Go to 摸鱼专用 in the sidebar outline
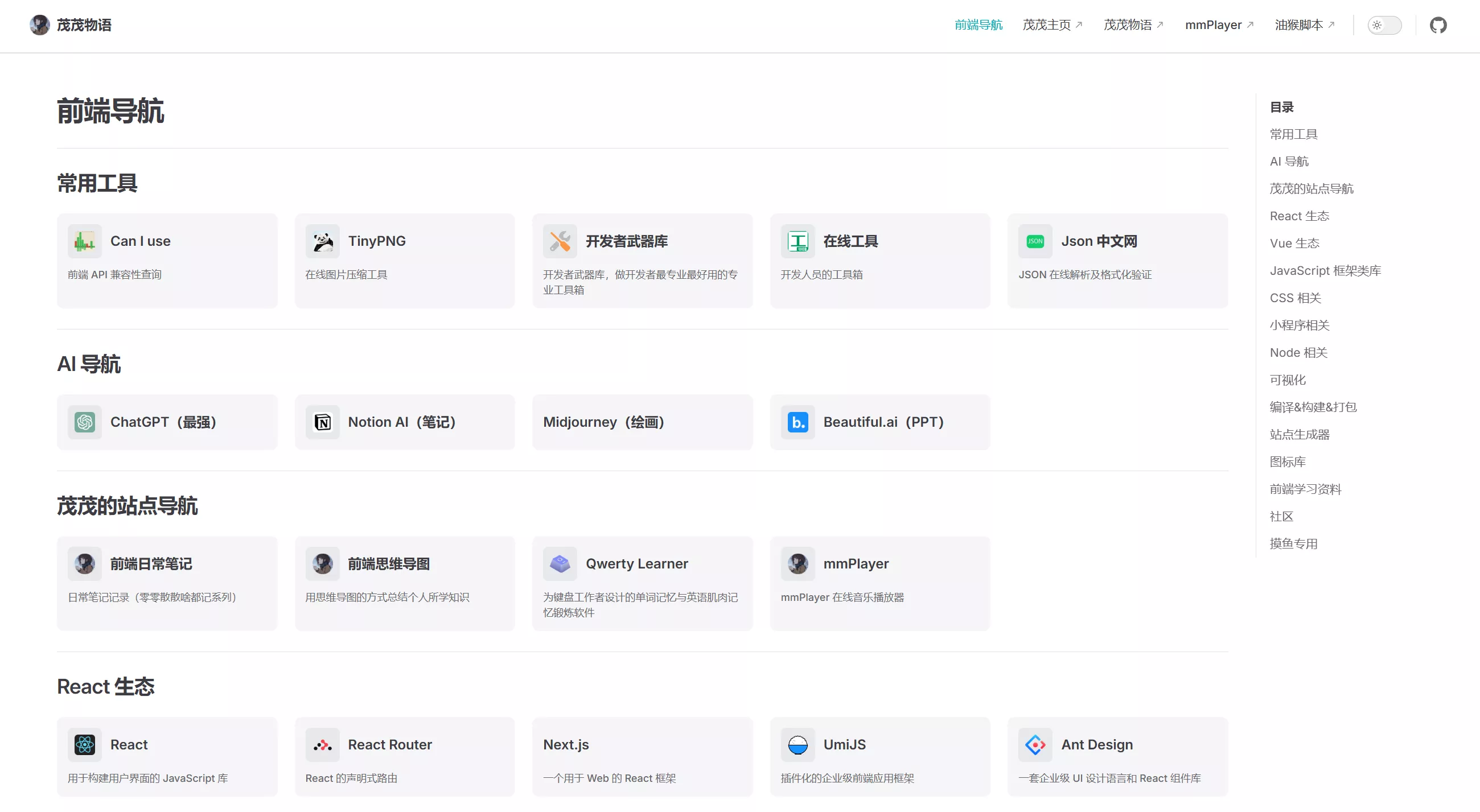Image resolution: width=1480 pixels, height=812 pixels. (x=1293, y=544)
